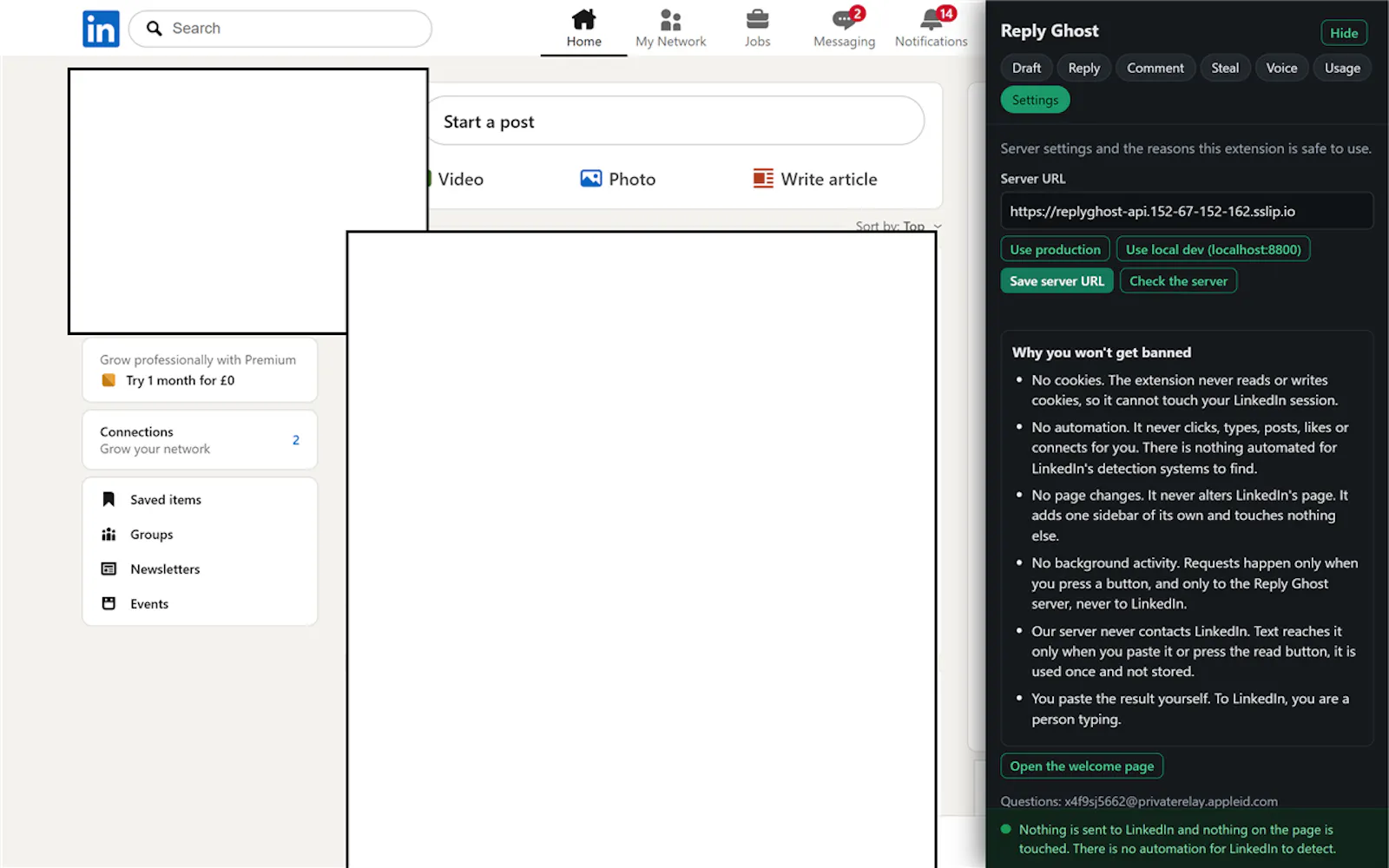Open Newsletters link

pos(165,569)
